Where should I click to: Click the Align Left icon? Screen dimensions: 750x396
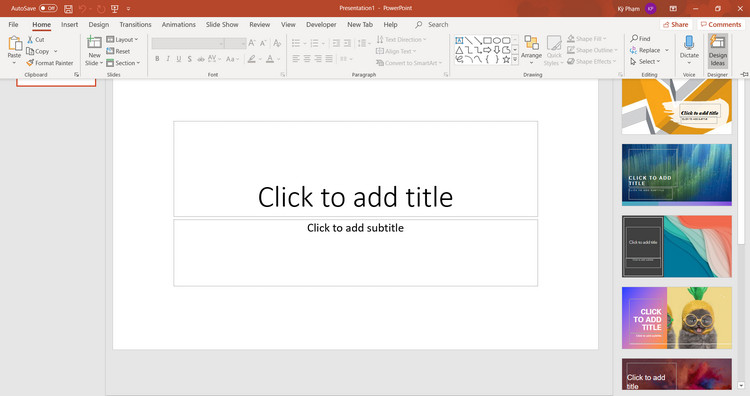(296, 59)
